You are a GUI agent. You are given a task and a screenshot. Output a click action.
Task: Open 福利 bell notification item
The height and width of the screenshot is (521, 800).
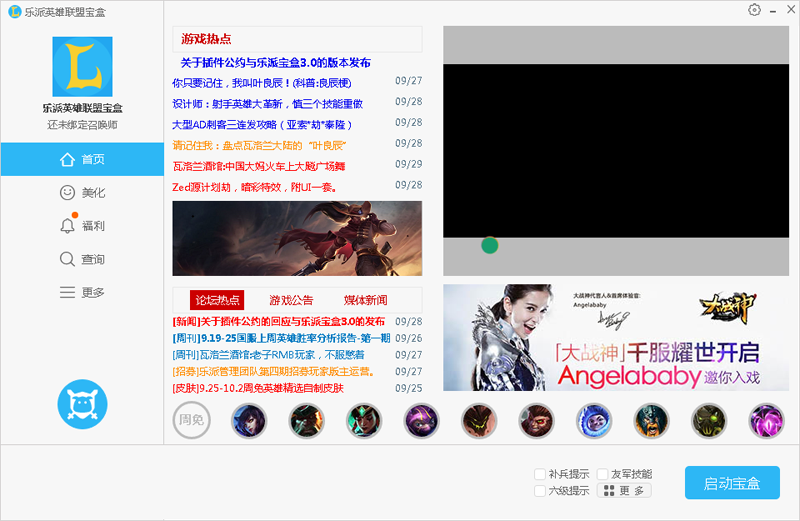82,226
